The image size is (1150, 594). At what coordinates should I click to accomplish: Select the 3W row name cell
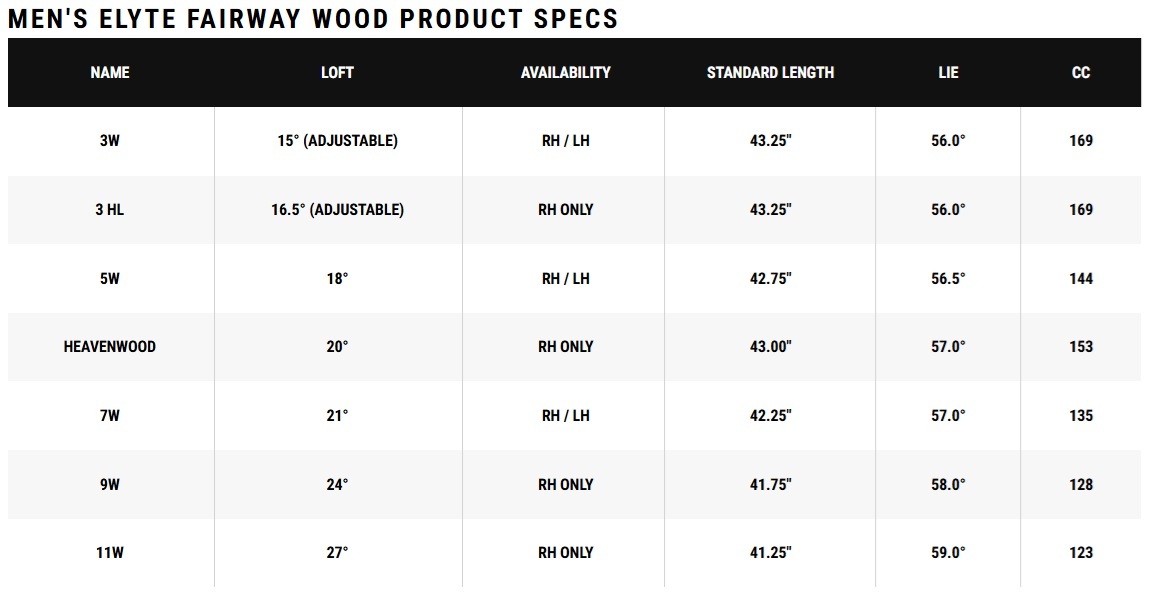[110, 141]
